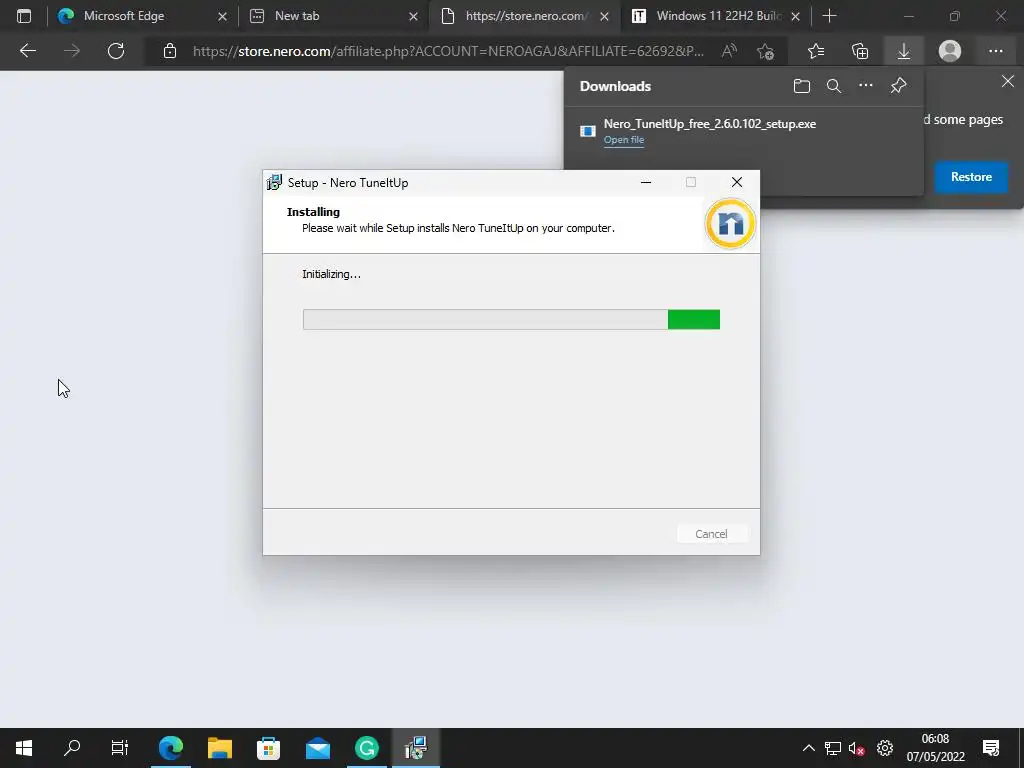Open Grammarly from taskbar
1024x768 pixels.
367,748
